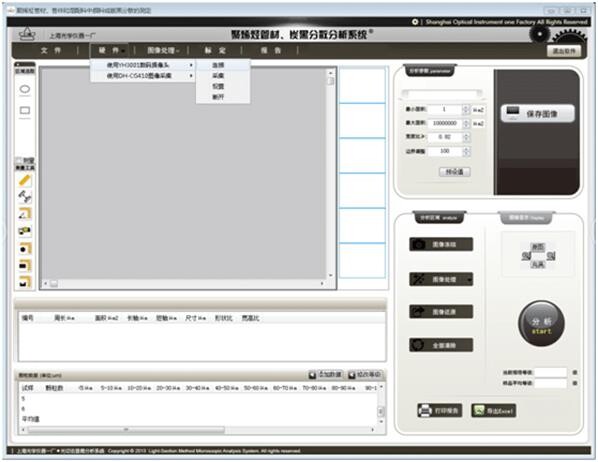
Task: Click the round start analysis button
Action: tap(542, 324)
